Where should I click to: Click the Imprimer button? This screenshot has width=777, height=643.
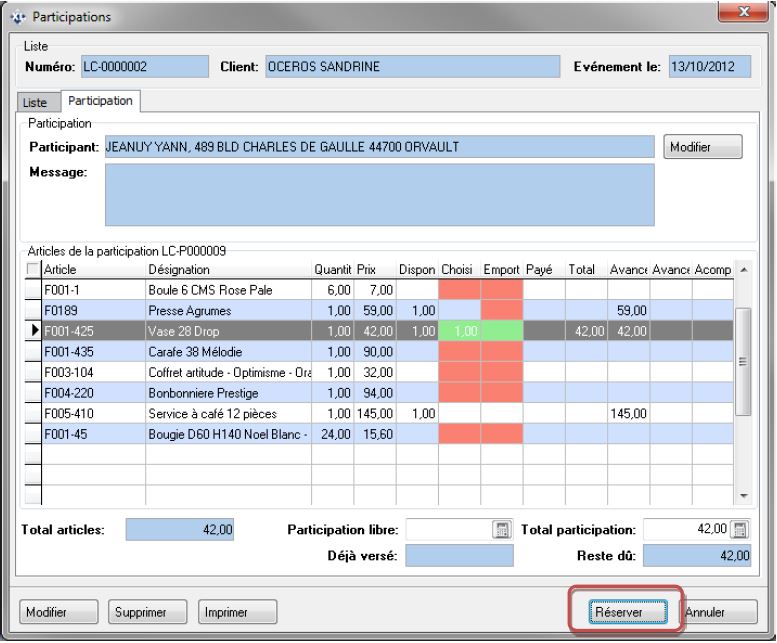[235, 609]
